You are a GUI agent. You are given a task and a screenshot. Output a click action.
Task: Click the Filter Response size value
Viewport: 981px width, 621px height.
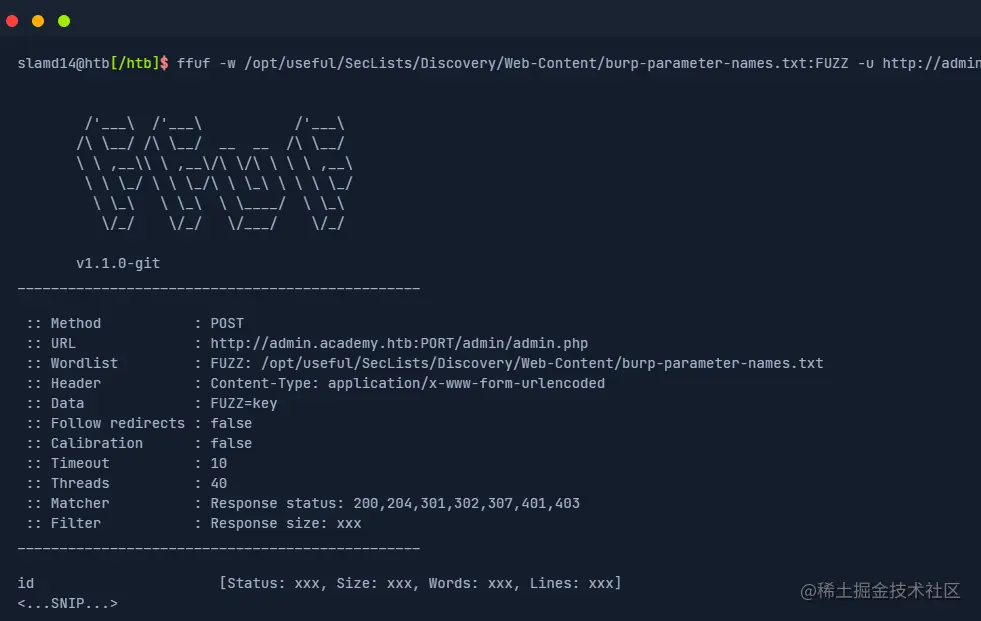286,523
